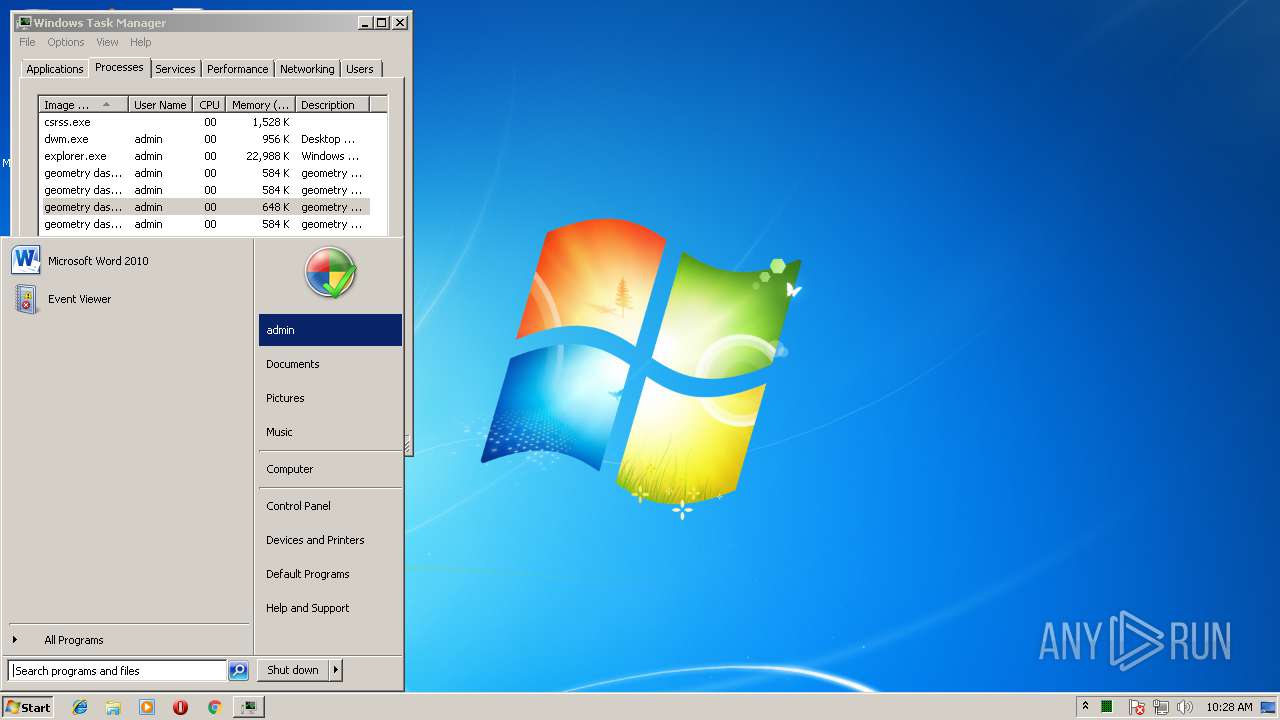This screenshot has height=720, width=1280.
Task: Expand All Programs list
Action: pyautogui.click(x=128, y=640)
